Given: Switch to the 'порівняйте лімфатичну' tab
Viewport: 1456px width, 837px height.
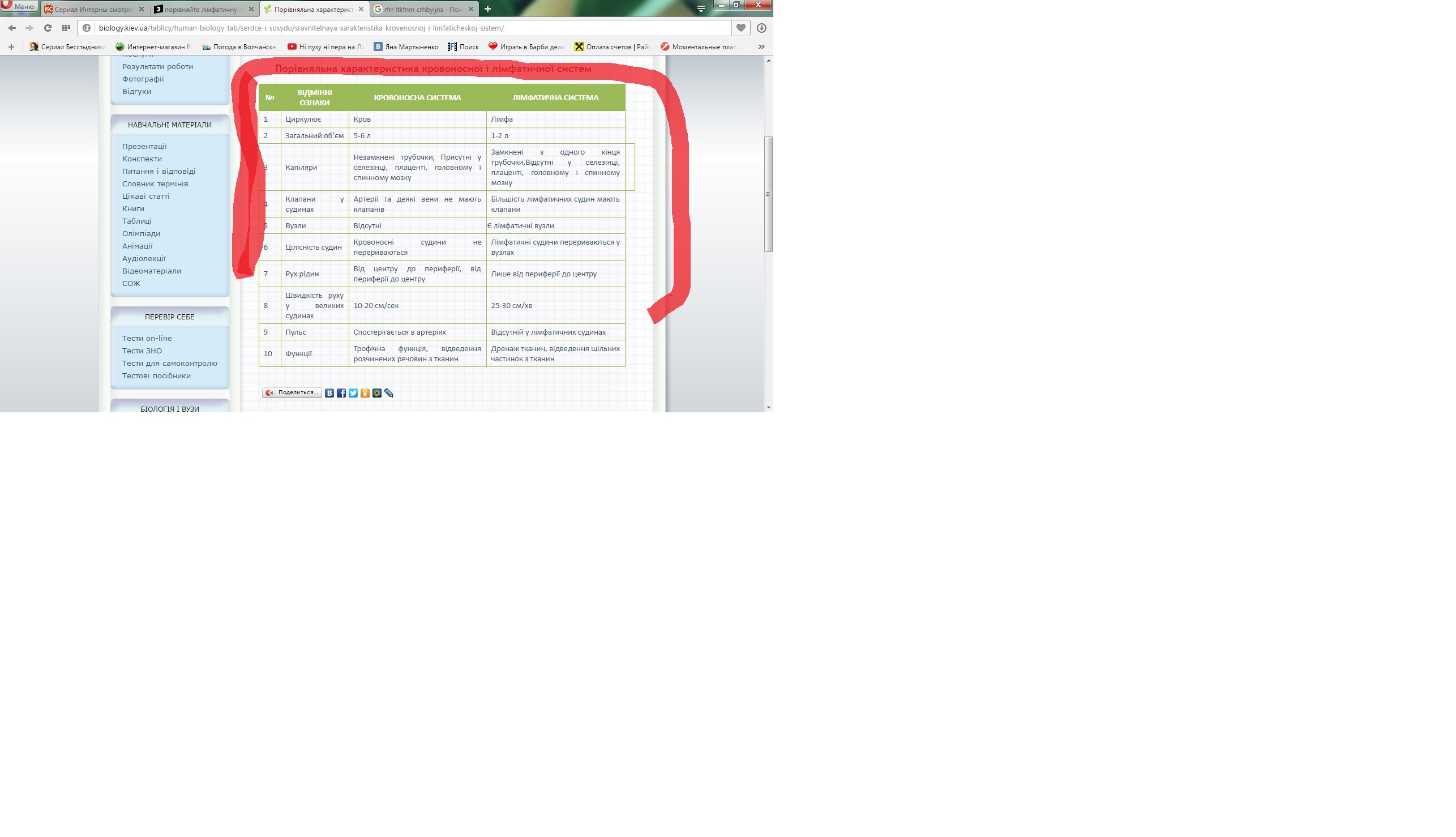Looking at the screenshot, I should click(x=201, y=9).
